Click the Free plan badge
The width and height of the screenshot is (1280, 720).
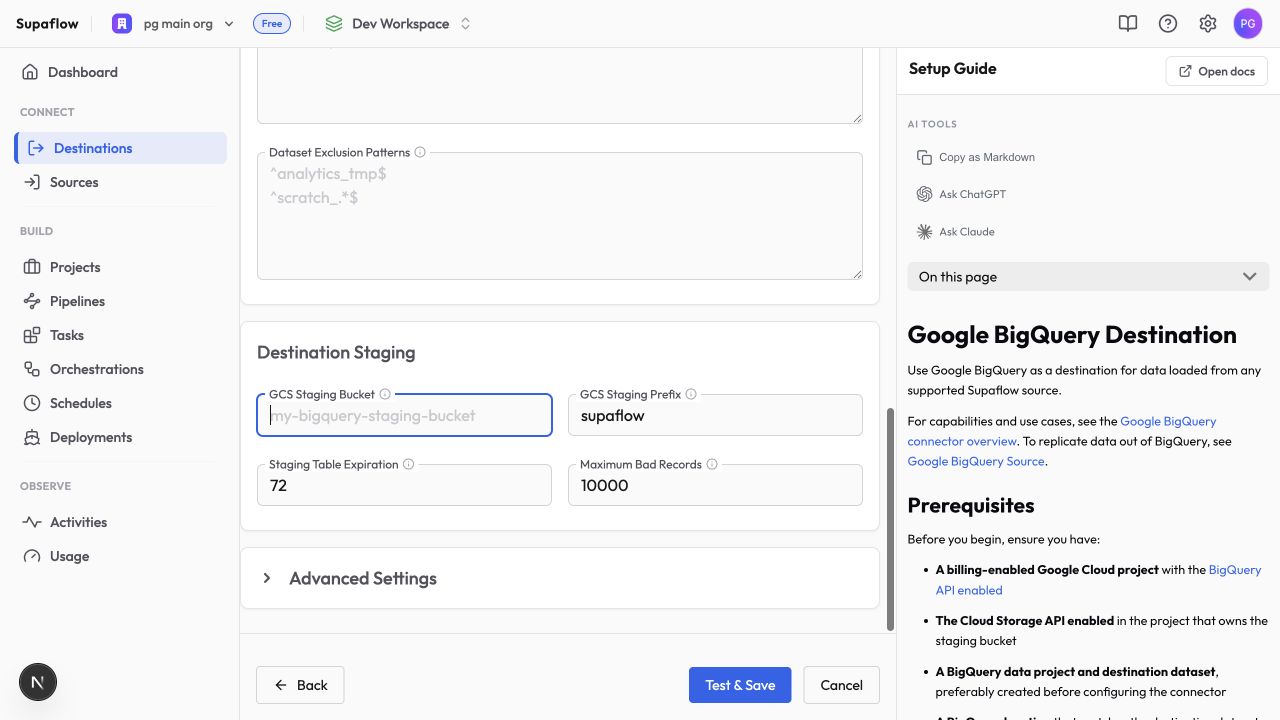tap(272, 23)
